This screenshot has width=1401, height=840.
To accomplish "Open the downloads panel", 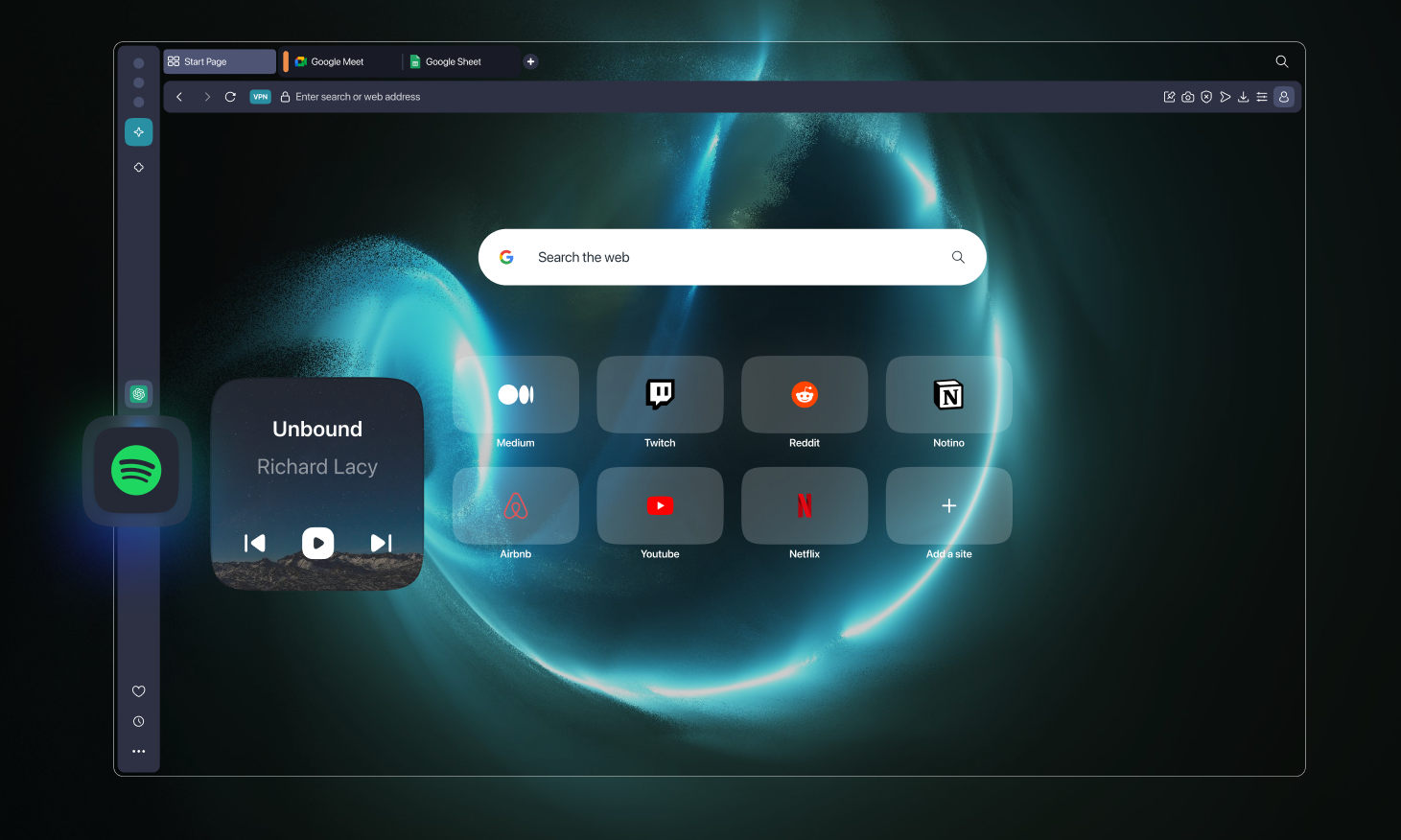I will [x=1243, y=97].
